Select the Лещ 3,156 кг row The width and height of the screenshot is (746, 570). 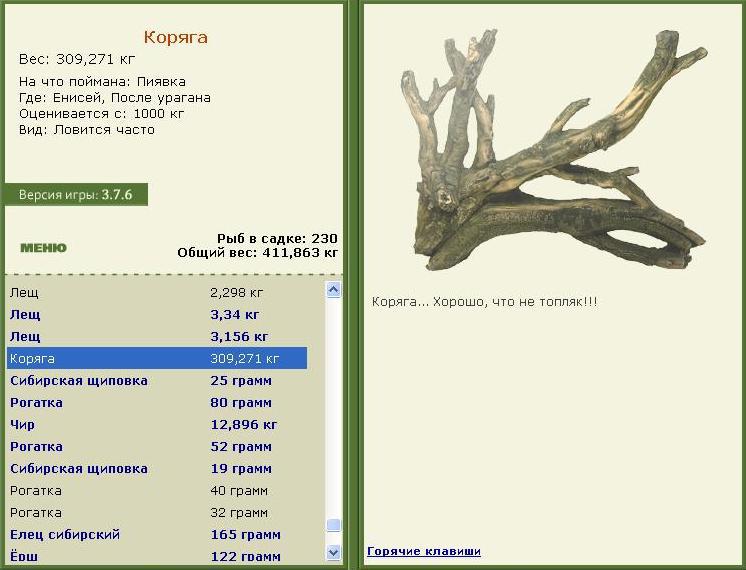pyautogui.click(x=157, y=336)
